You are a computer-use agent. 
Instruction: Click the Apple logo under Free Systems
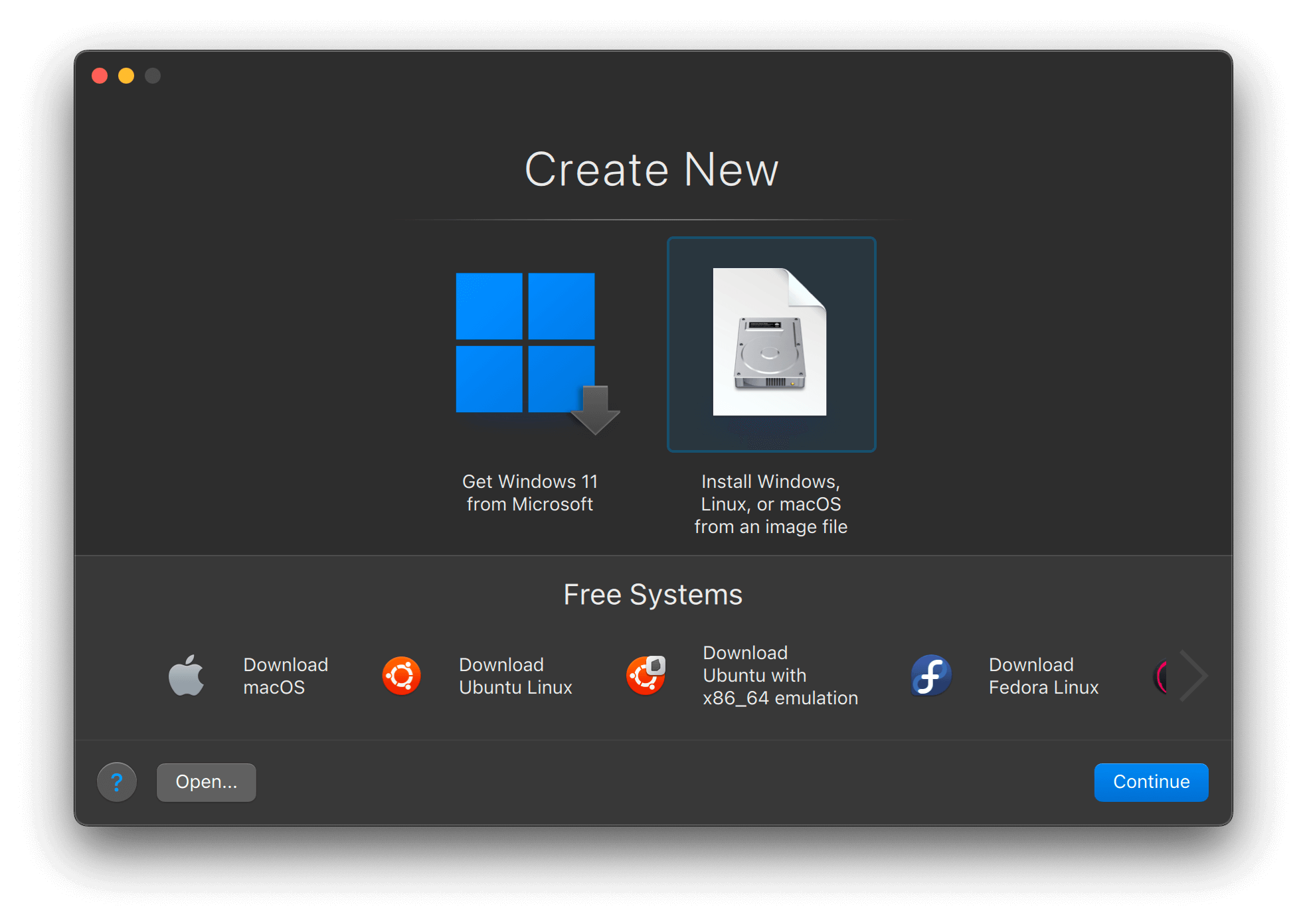[188, 675]
